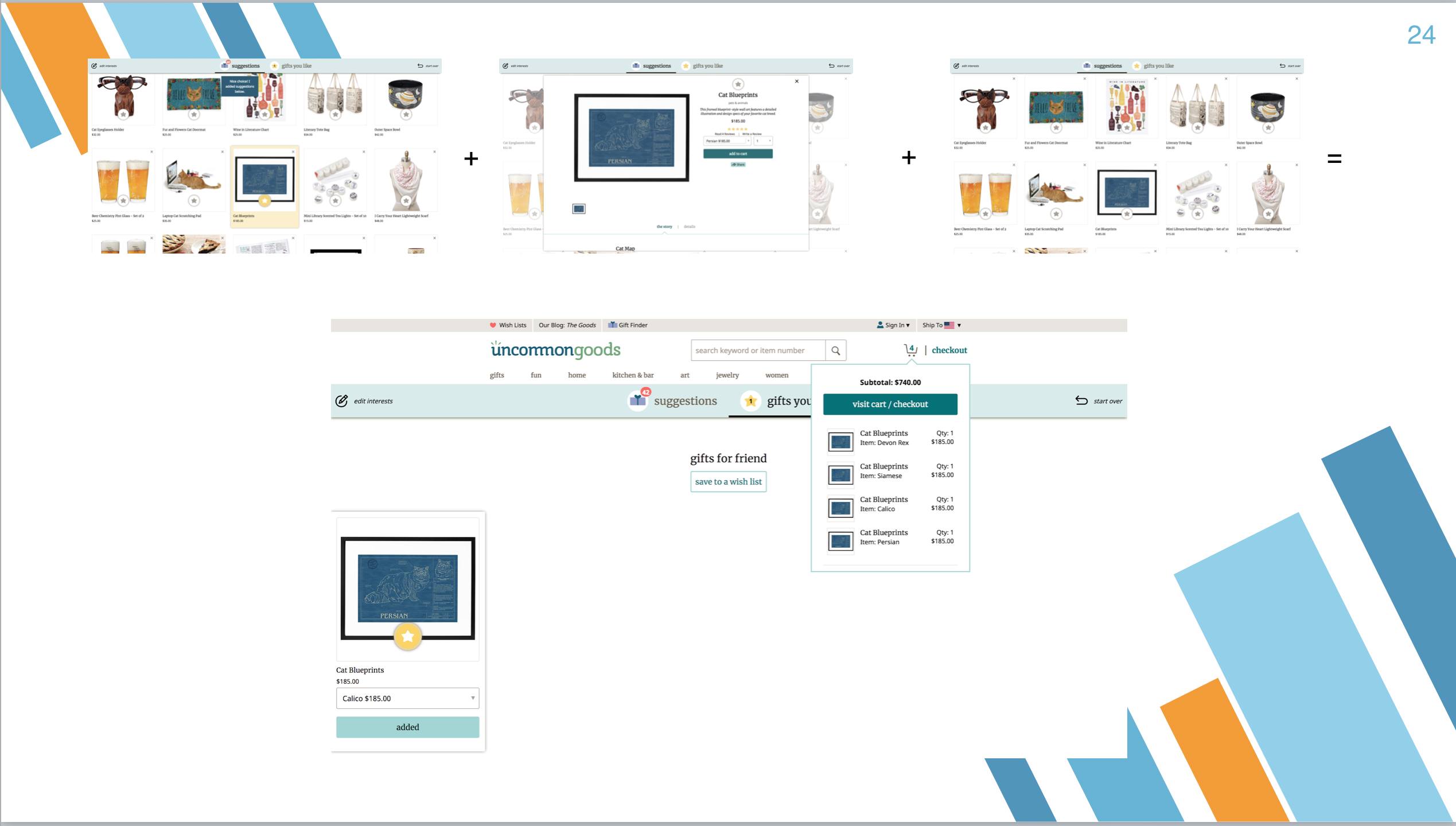The height and width of the screenshot is (826, 1456).
Task: Click the start over arrow icon
Action: 1081,400
